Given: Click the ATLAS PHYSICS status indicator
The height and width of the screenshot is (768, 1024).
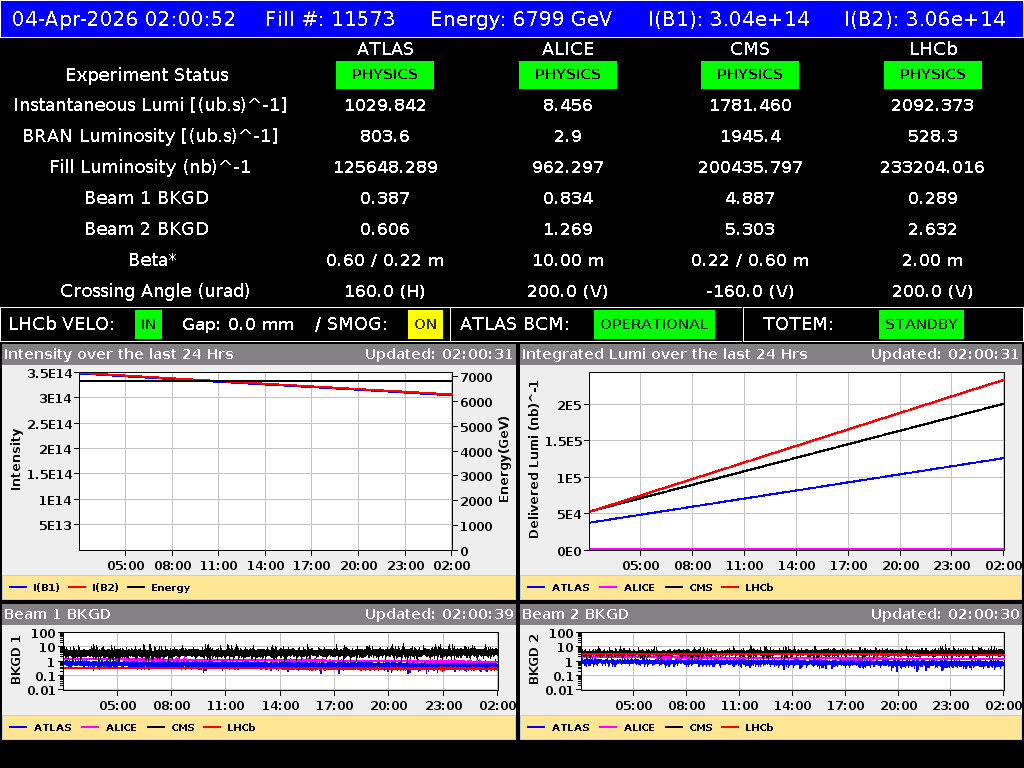Looking at the screenshot, I should point(385,74).
